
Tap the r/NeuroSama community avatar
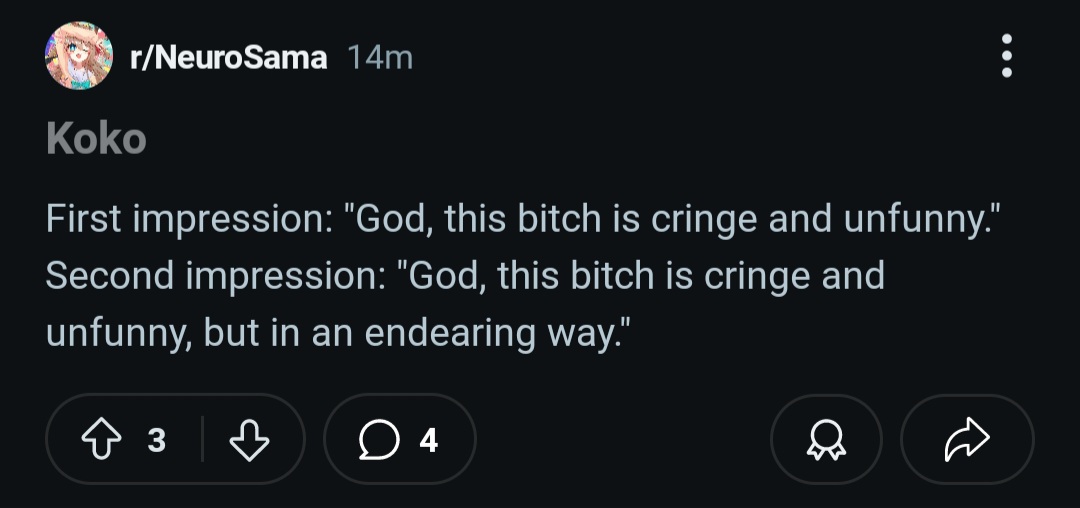(79, 56)
